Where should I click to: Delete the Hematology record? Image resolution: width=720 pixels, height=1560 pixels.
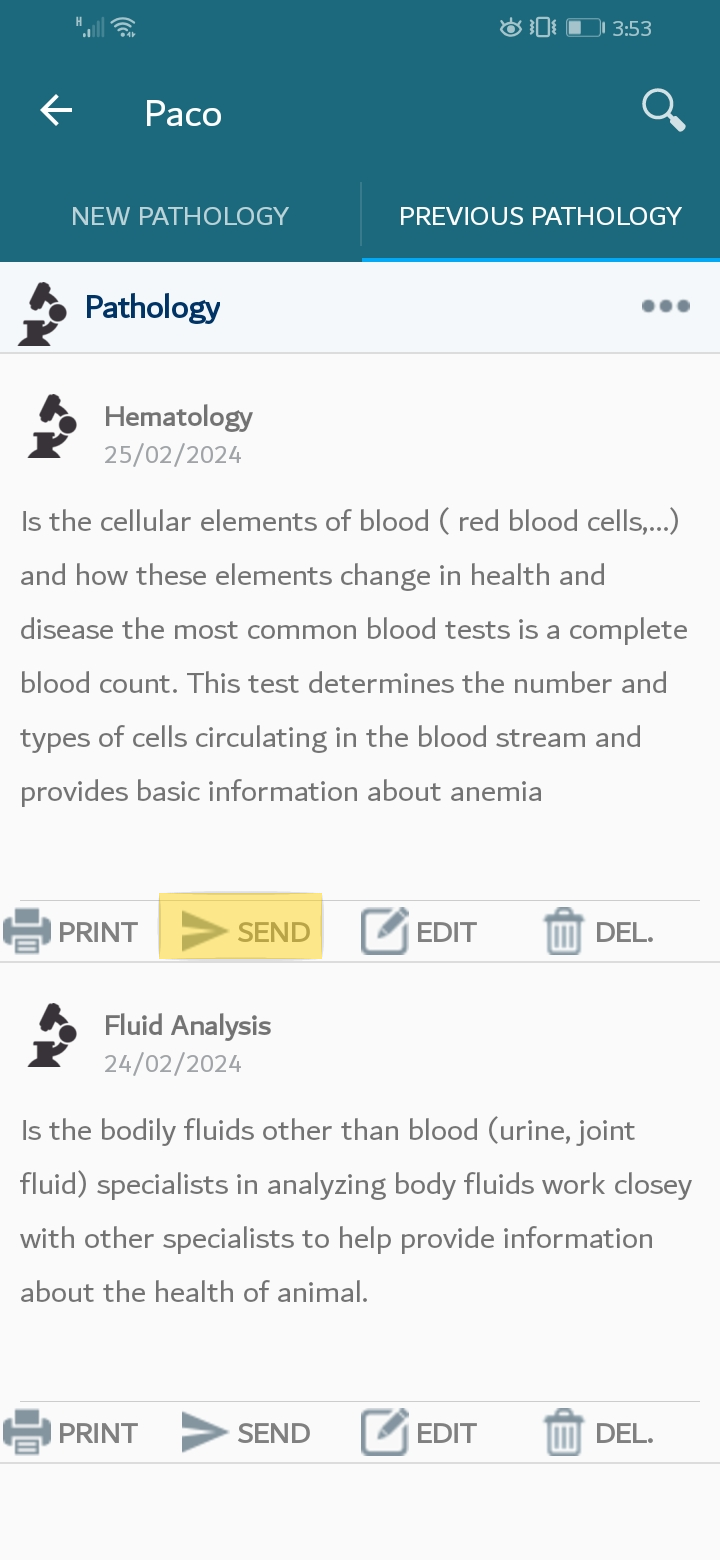(x=598, y=932)
